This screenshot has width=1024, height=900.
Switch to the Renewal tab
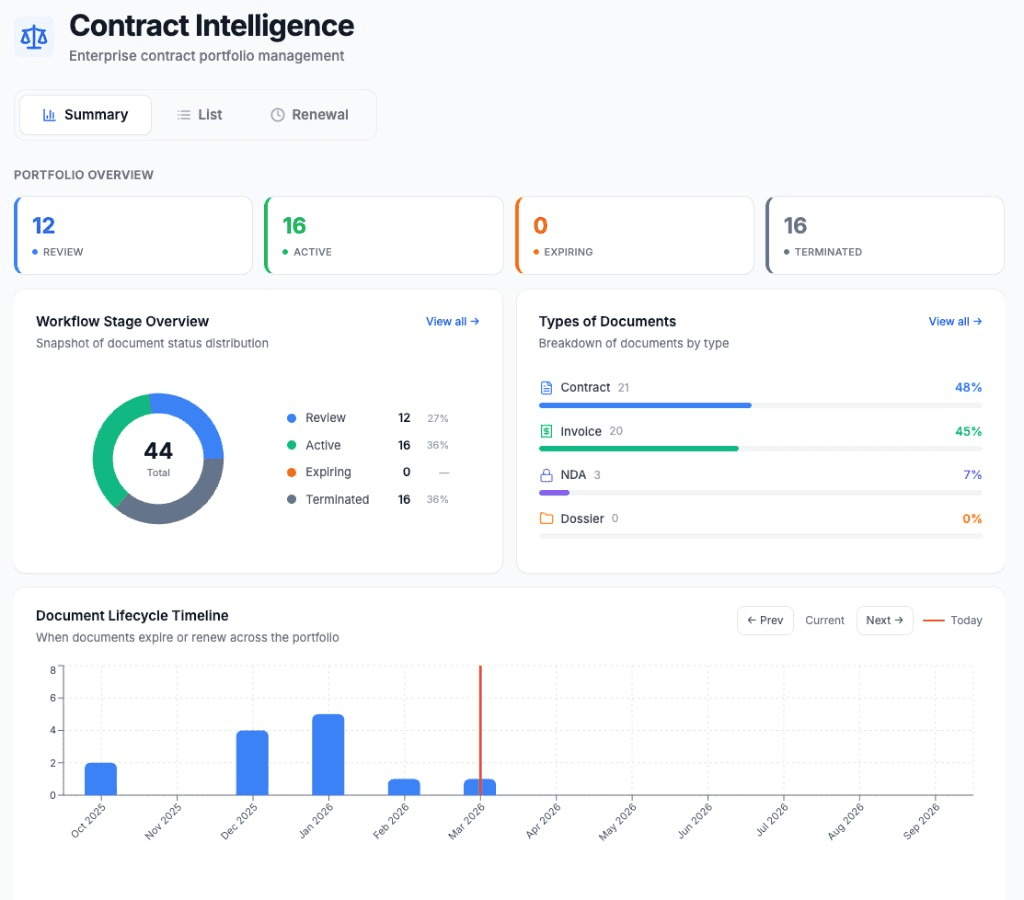[x=309, y=114]
